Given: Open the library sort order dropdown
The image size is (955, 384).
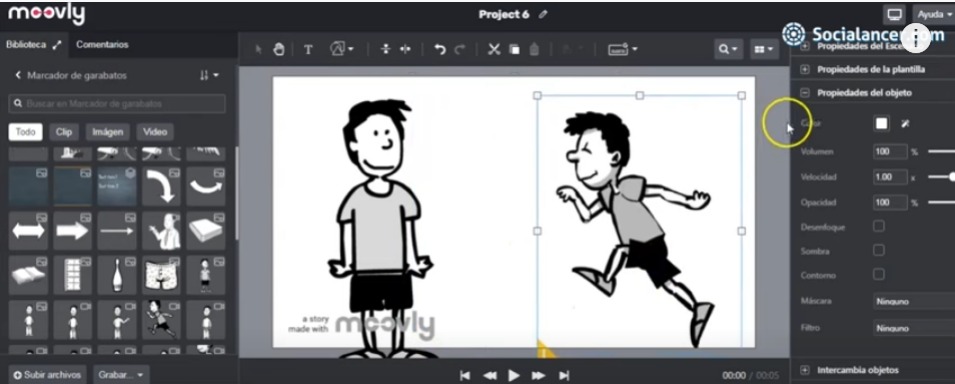Looking at the screenshot, I should (209, 76).
